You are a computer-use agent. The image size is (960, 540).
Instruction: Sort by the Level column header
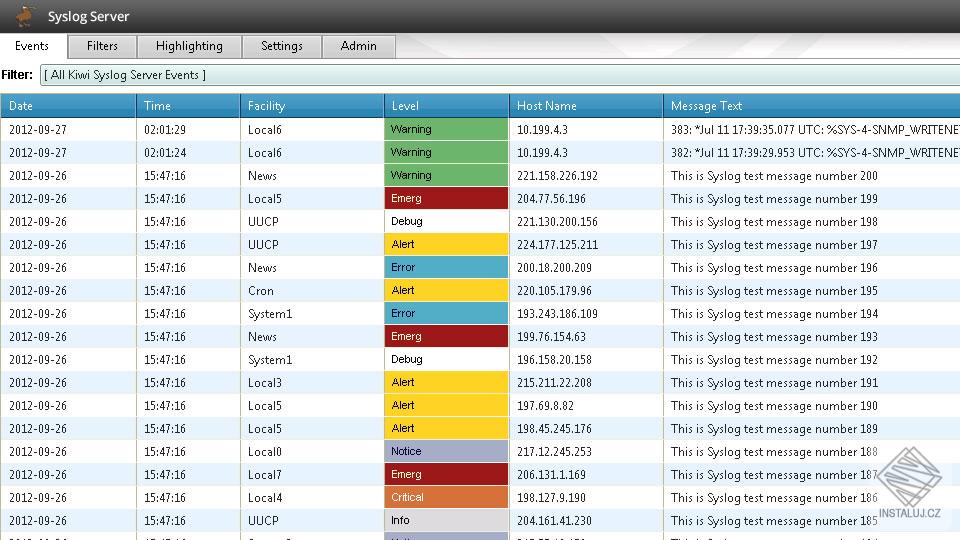click(446, 106)
